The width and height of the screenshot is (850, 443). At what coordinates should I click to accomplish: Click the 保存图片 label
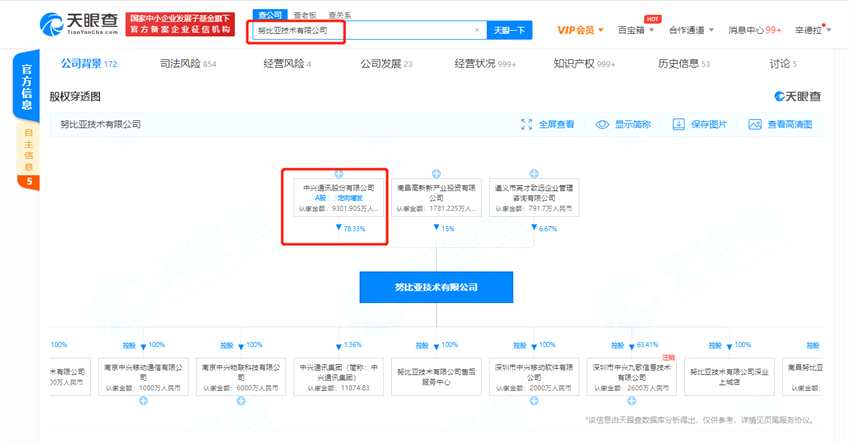[709, 124]
